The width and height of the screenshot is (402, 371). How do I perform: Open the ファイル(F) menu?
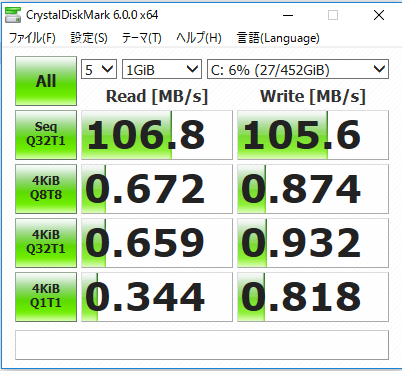point(32,38)
